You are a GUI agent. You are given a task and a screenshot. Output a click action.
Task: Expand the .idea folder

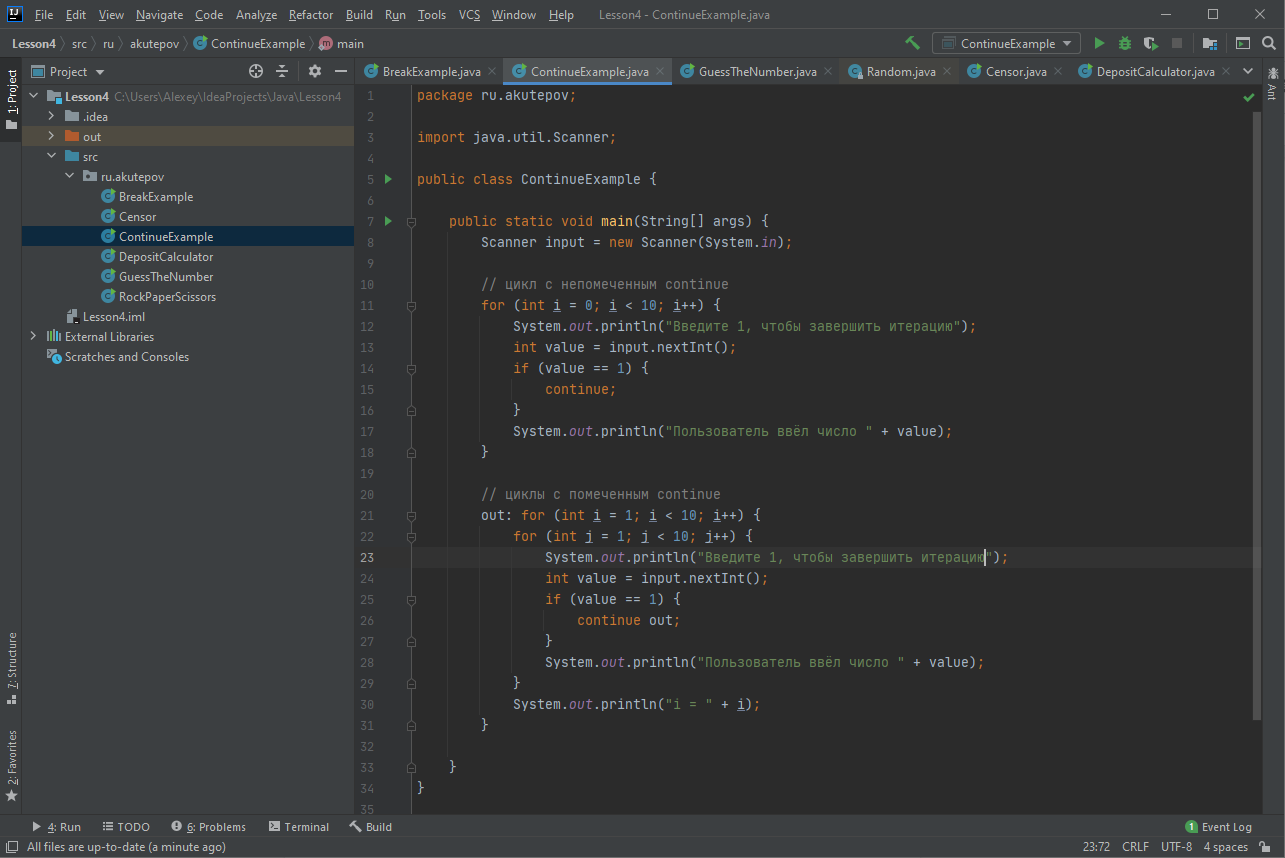[x=51, y=117]
